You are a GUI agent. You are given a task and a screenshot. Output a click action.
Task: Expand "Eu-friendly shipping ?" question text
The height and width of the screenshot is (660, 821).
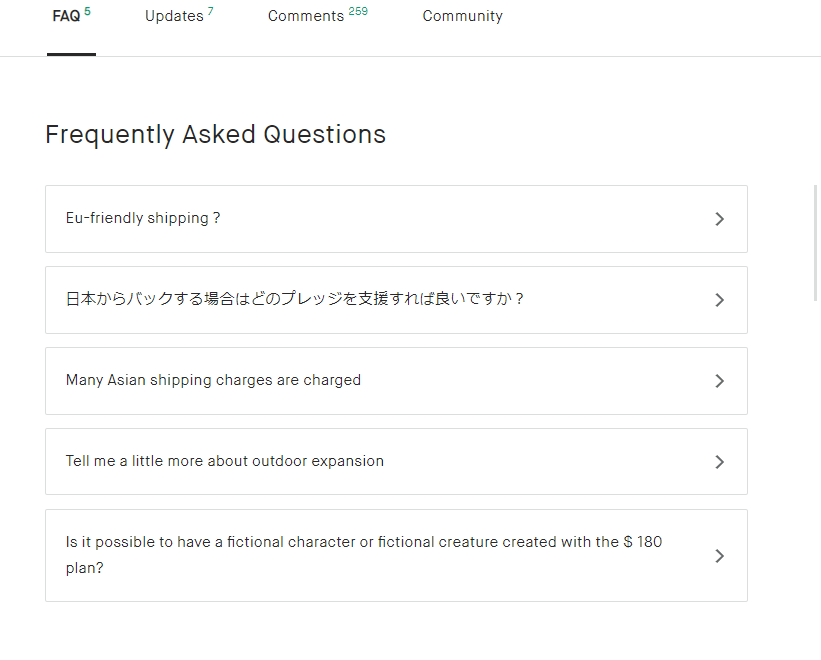coord(143,218)
